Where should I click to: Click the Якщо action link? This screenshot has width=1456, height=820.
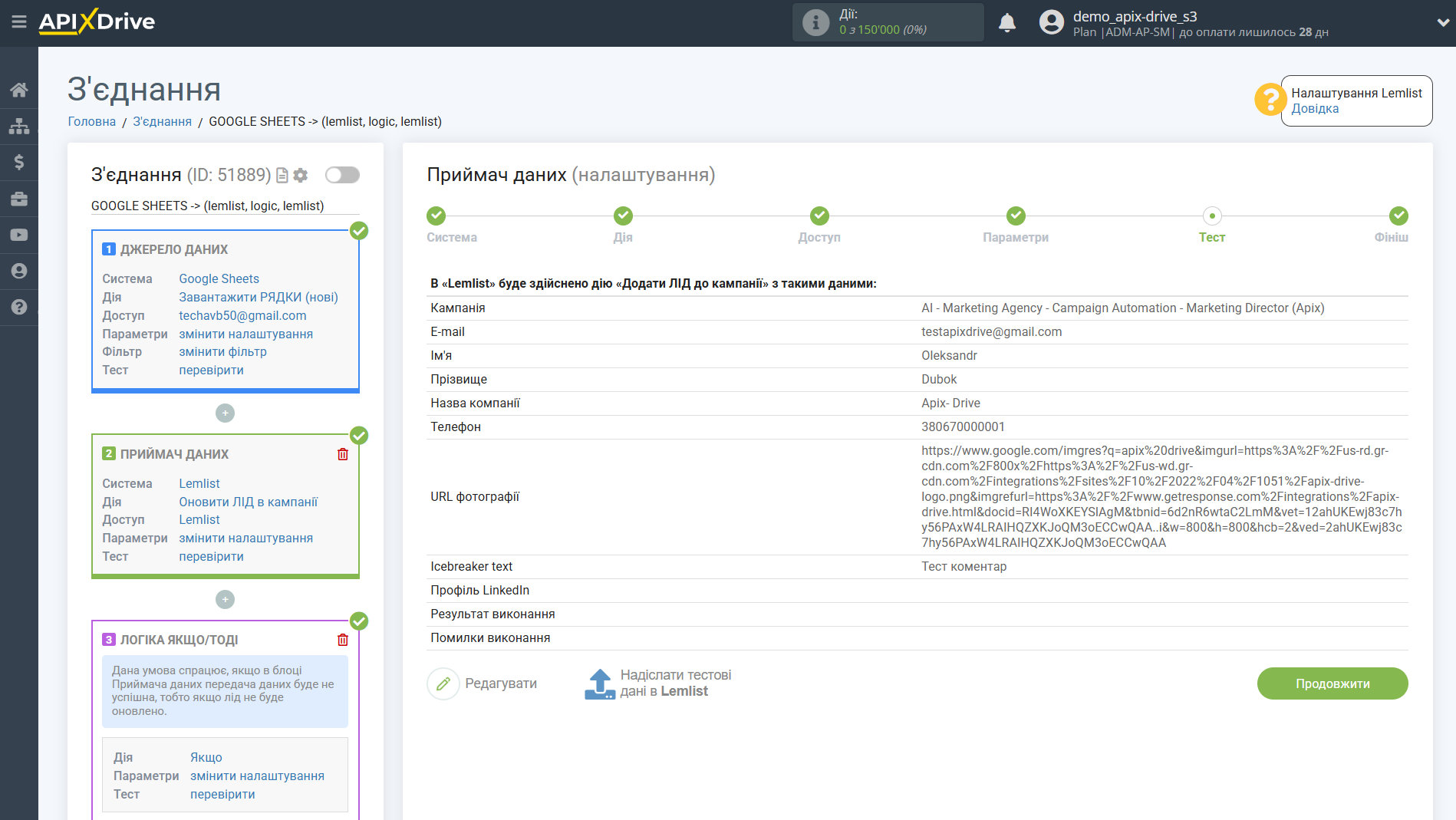[x=206, y=758]
